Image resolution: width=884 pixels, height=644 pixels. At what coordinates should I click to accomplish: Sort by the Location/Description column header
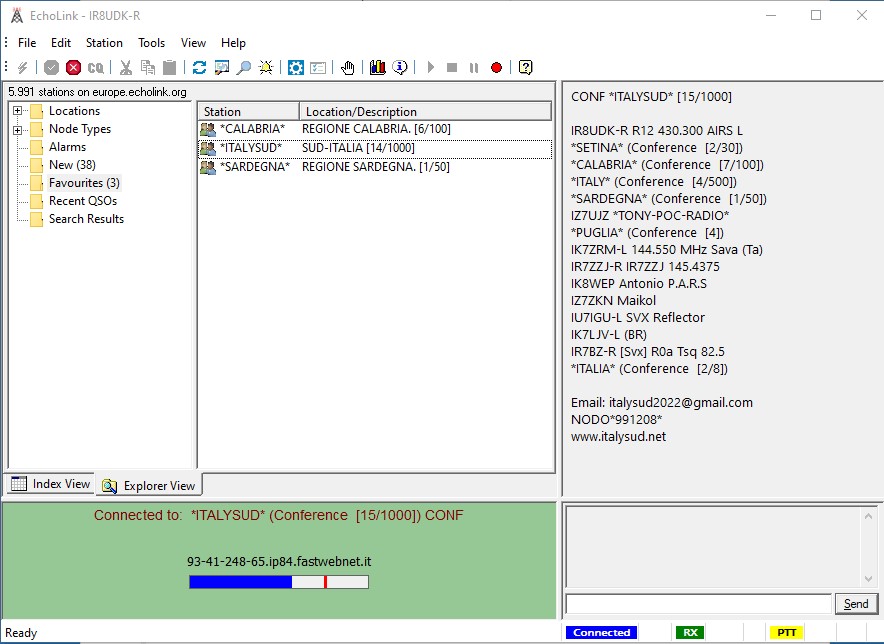[425, 112]
